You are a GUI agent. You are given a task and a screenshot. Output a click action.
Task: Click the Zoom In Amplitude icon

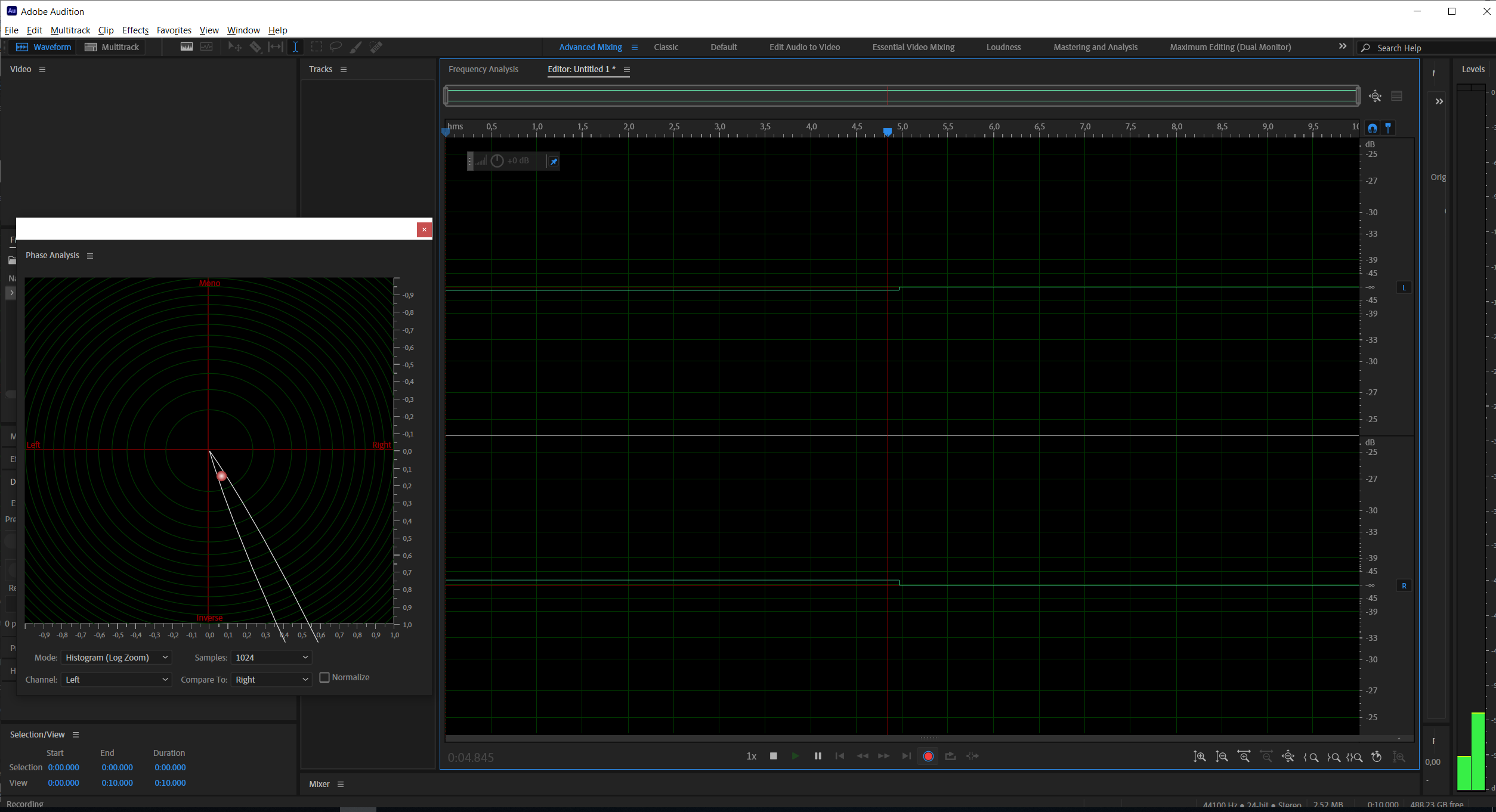click(x=1200, y=757)
